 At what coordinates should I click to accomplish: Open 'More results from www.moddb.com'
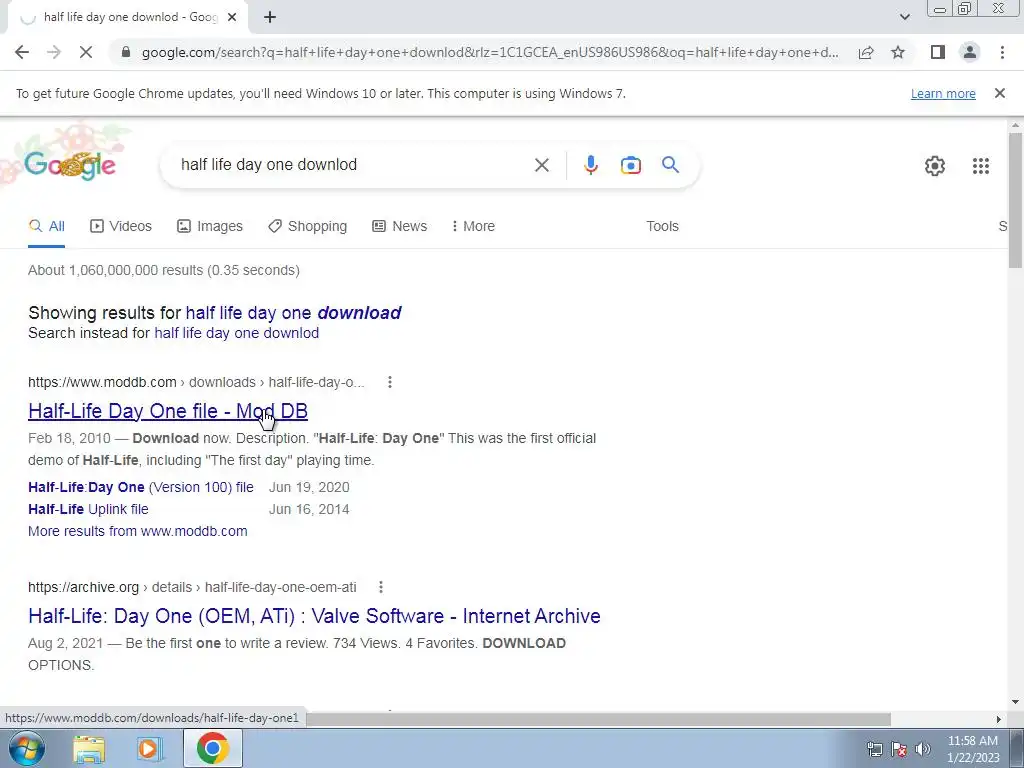pyautogui.click(x=138, y=531)
